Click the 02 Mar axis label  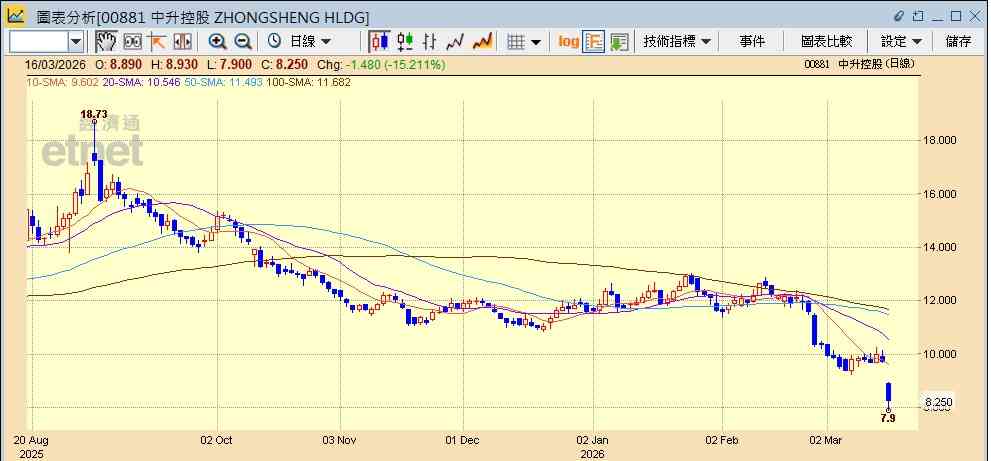(x=826, y=440)
